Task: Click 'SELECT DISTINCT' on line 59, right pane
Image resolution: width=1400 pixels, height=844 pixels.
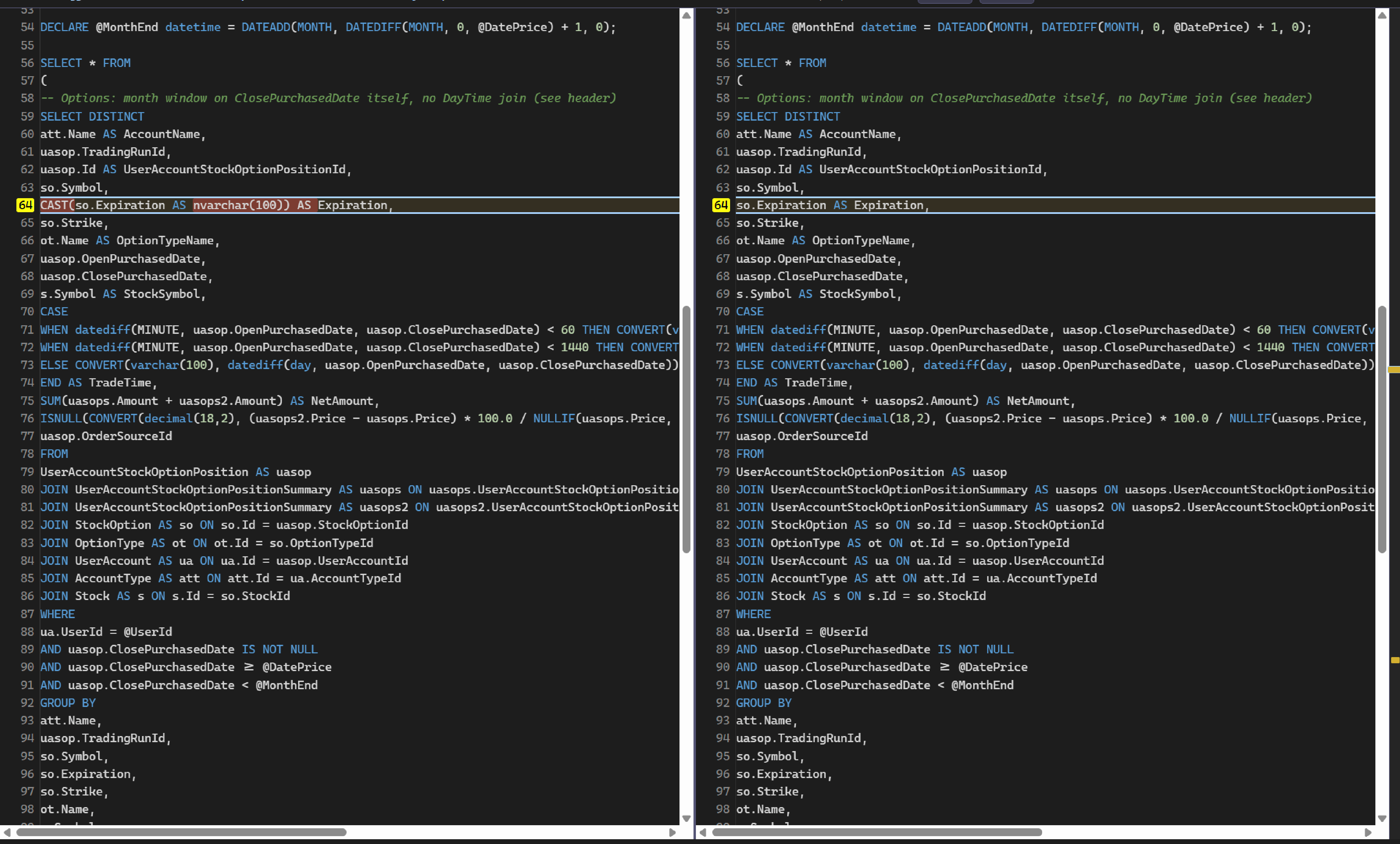Action: (788, 117)
